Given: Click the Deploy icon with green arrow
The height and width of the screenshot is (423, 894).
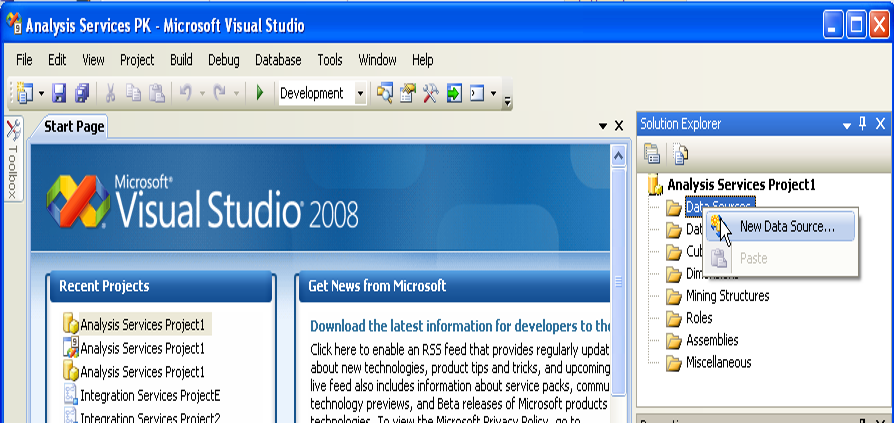Looking at the screenshot, I should coord(453,93).
